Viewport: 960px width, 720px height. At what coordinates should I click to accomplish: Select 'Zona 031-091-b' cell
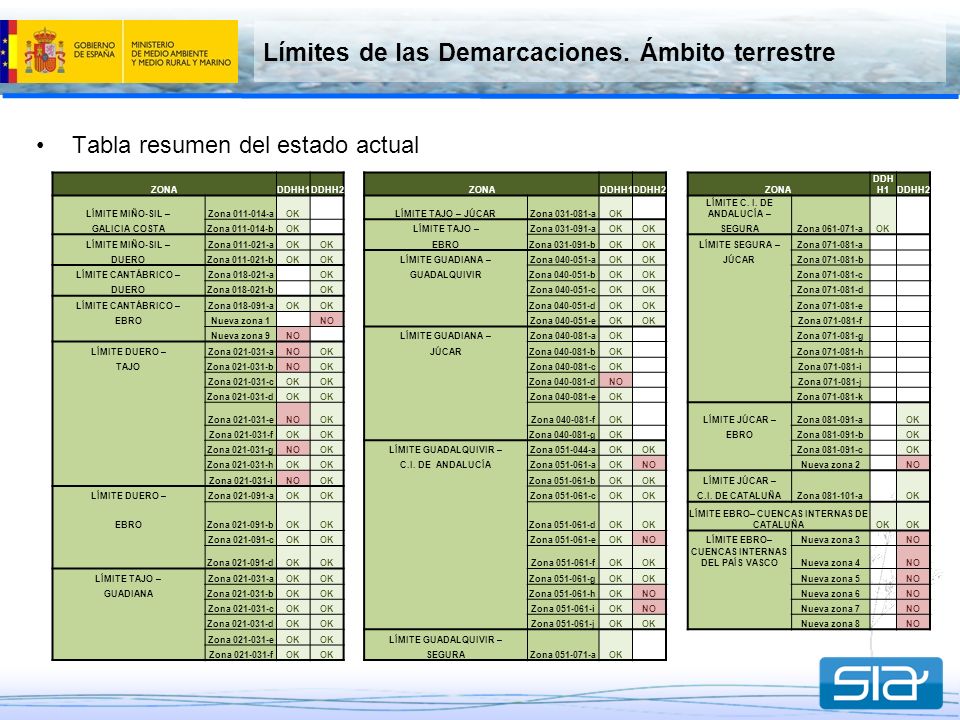tap(563, 243)
